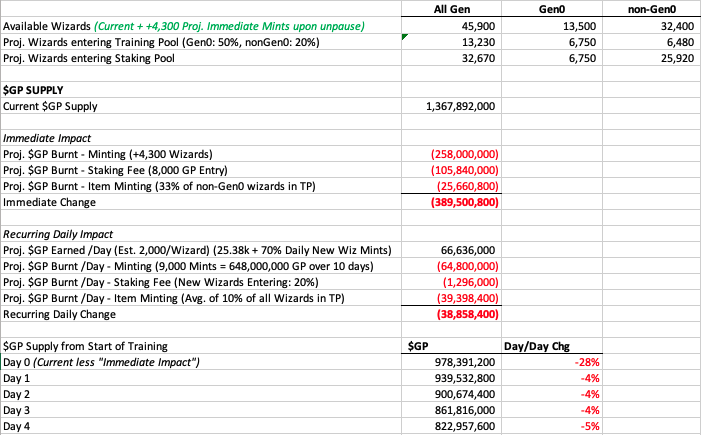Select the cell with value 45,900

(x=452, y=26)
